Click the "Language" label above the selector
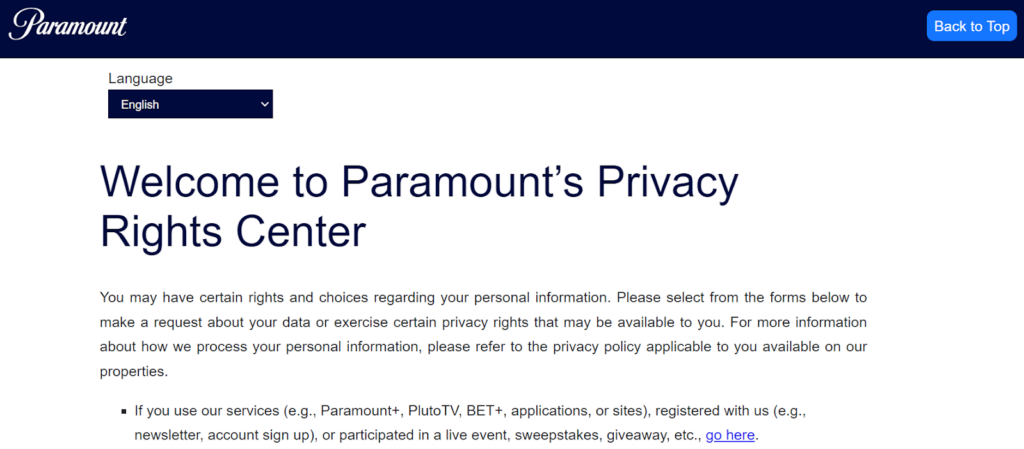The image size is (1024, 449). click(140, 78)
